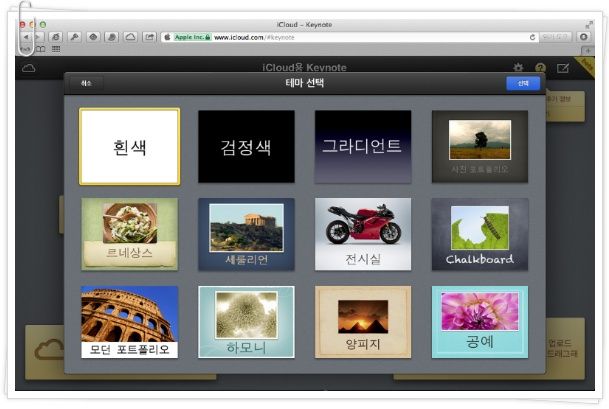The width and height of the screenshot is (609, 409).
Task: Create a new presentation with the compose icon
Action: (563, 68)
